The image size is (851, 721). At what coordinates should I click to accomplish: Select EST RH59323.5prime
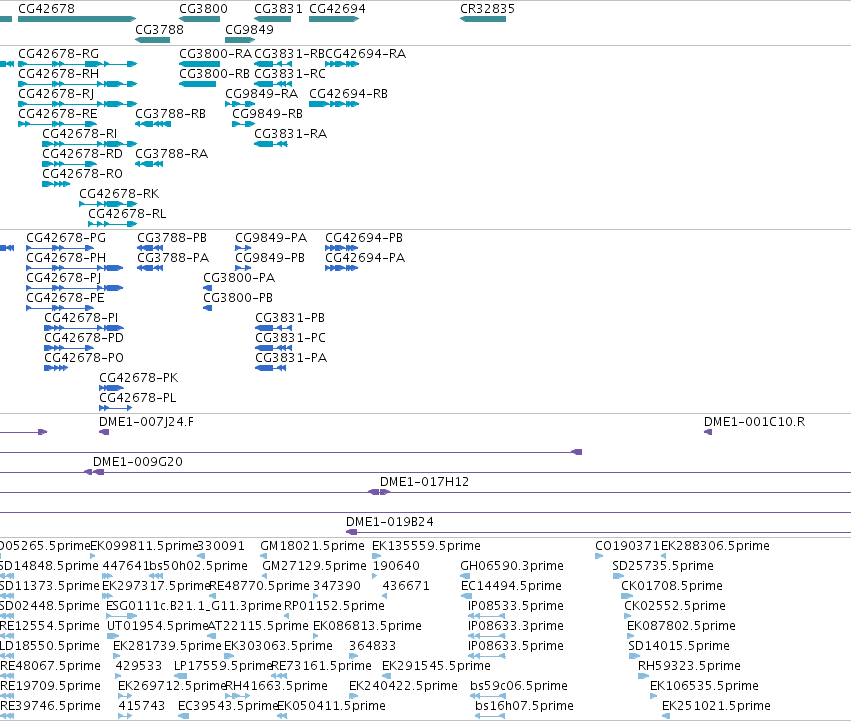tap(689, 666)
